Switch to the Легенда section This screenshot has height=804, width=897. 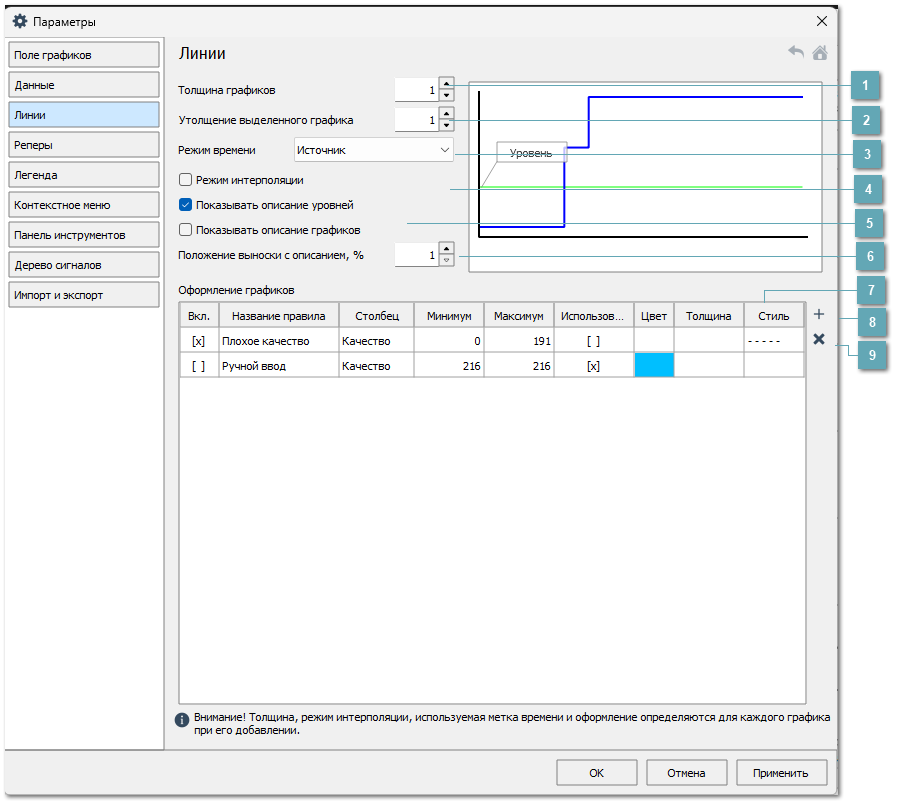click(84, 175)
